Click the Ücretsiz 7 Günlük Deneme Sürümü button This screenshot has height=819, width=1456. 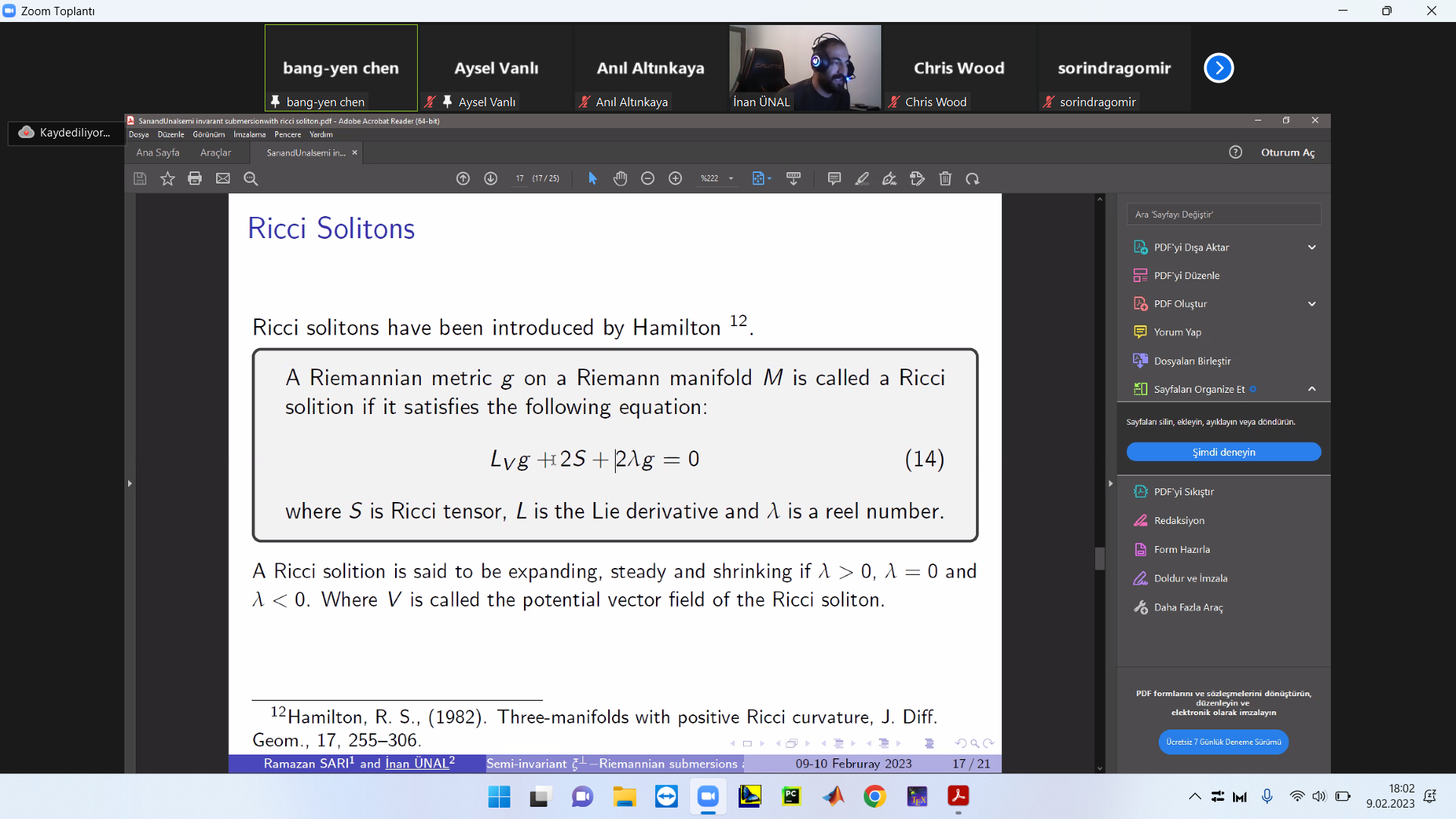(1223, 742)
